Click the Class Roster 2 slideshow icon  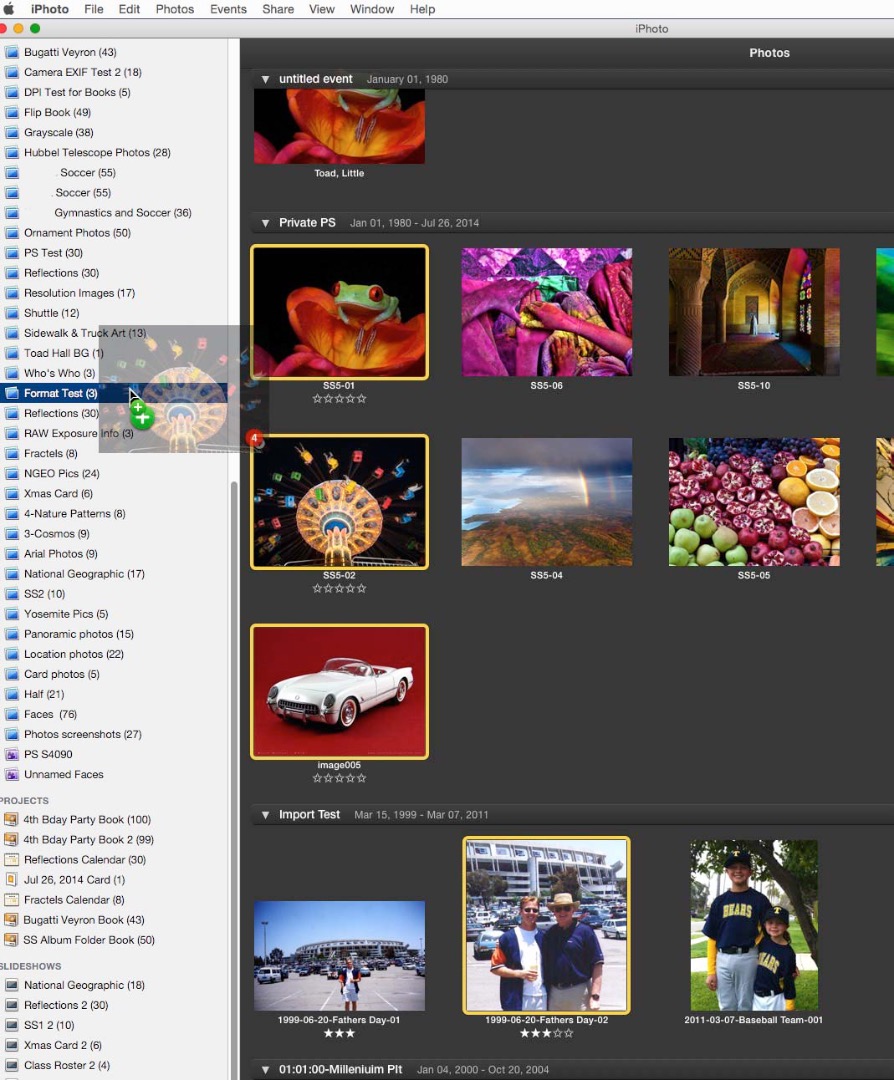click(x=12, y=1065)
